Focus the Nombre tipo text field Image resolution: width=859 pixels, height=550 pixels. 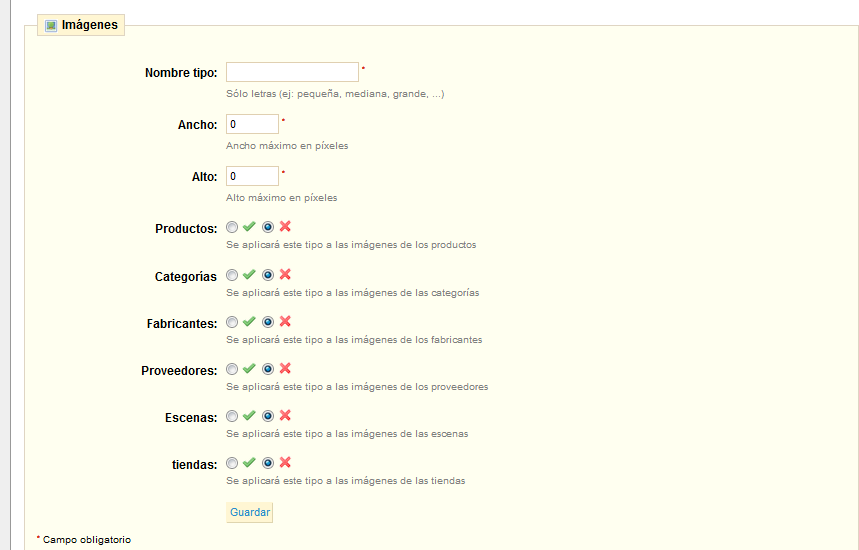click(292, 72)
